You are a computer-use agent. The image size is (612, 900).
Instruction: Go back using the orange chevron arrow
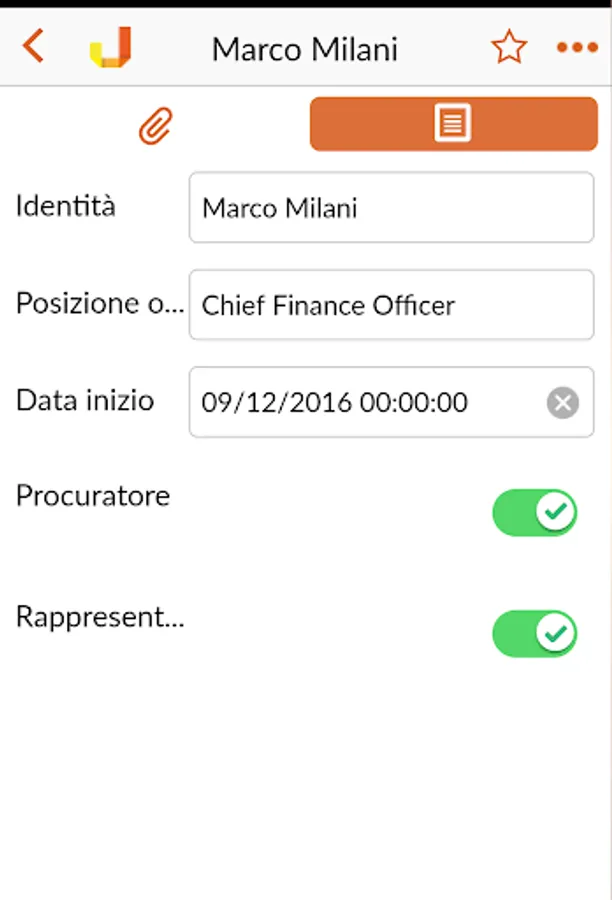[33, 46]
